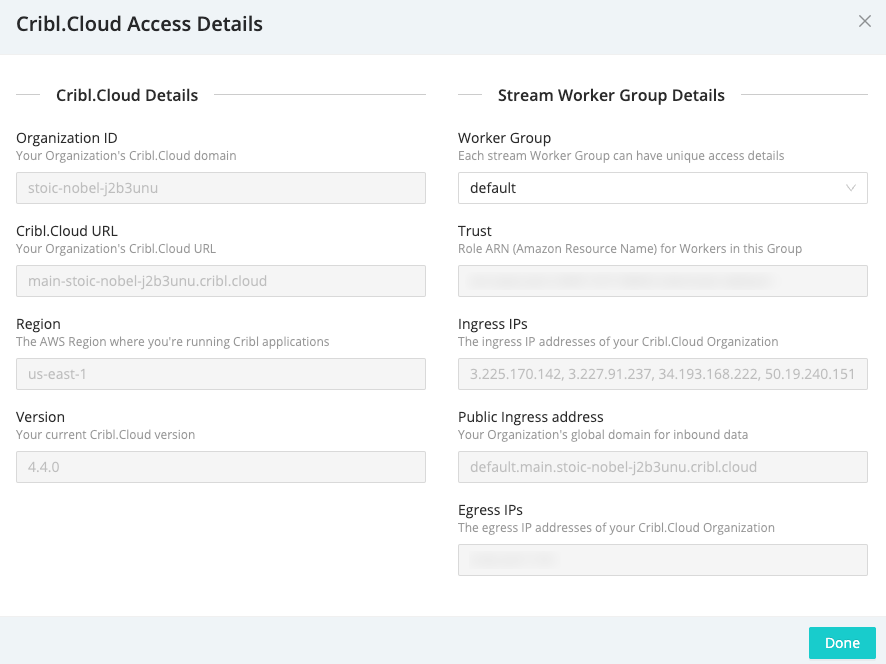The height and width of the screenshot is (664, 886).
Task: Select the Public Ingress address value
Action: click(662, 467)
